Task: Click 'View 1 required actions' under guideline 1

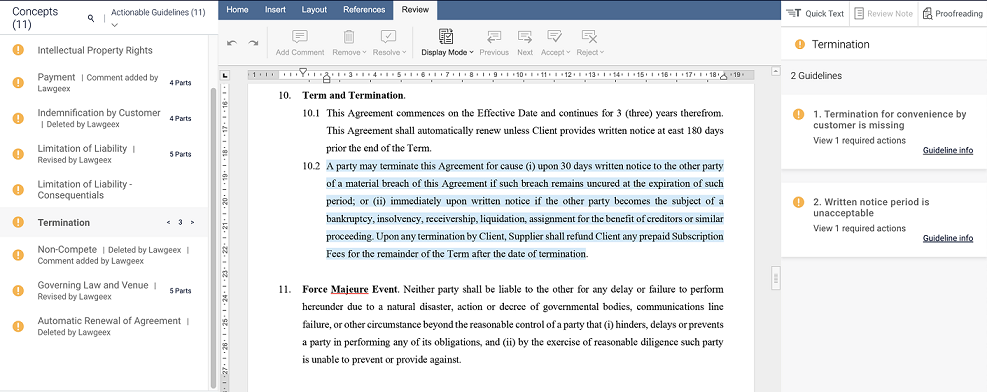Action: click(859, 140)
